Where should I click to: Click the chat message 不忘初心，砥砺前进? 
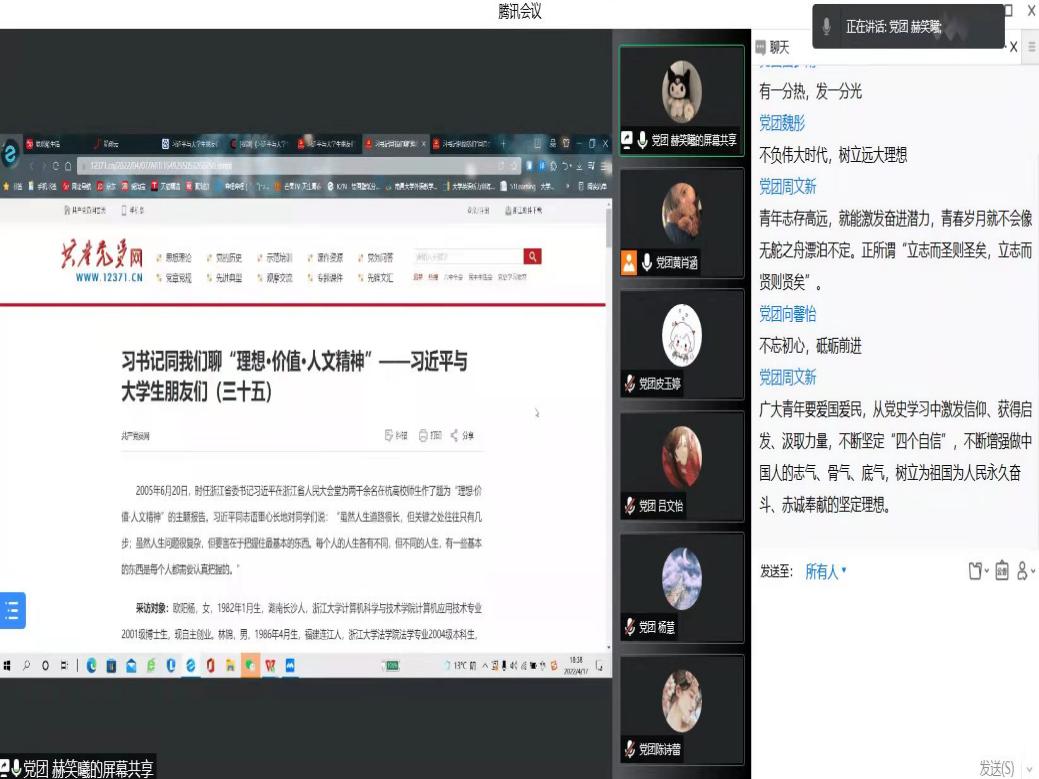[810, 346]
